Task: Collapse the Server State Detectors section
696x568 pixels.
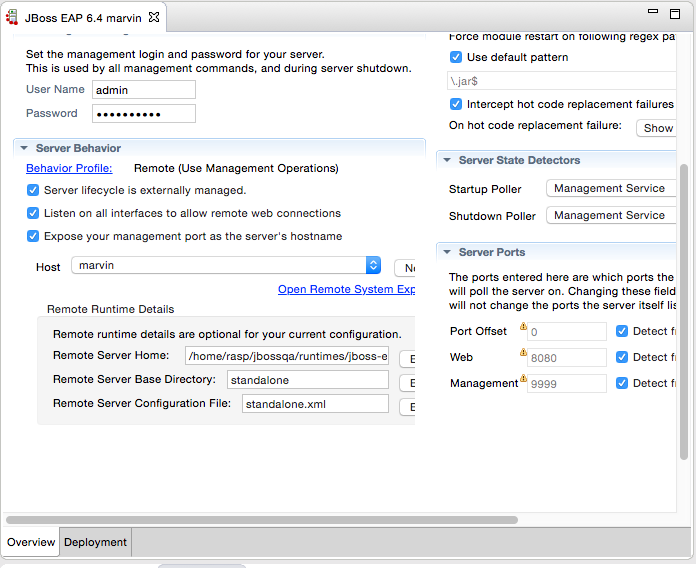Action: (x=447, y=160)
